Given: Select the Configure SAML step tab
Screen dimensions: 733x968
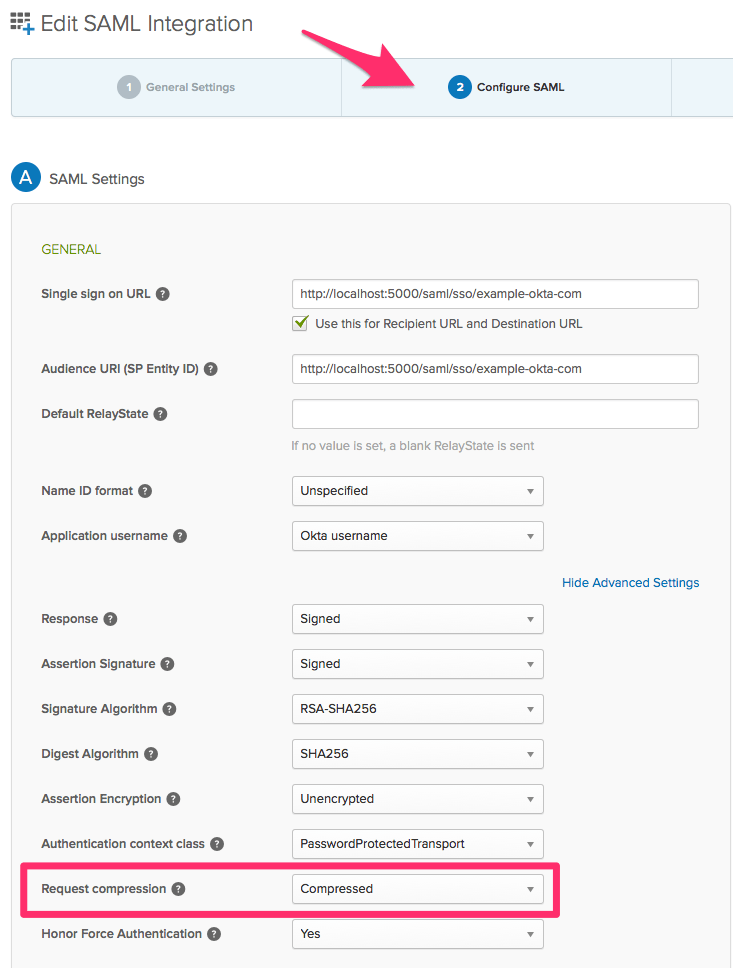Looking at the screenshot, I should [x=506, y=87].
